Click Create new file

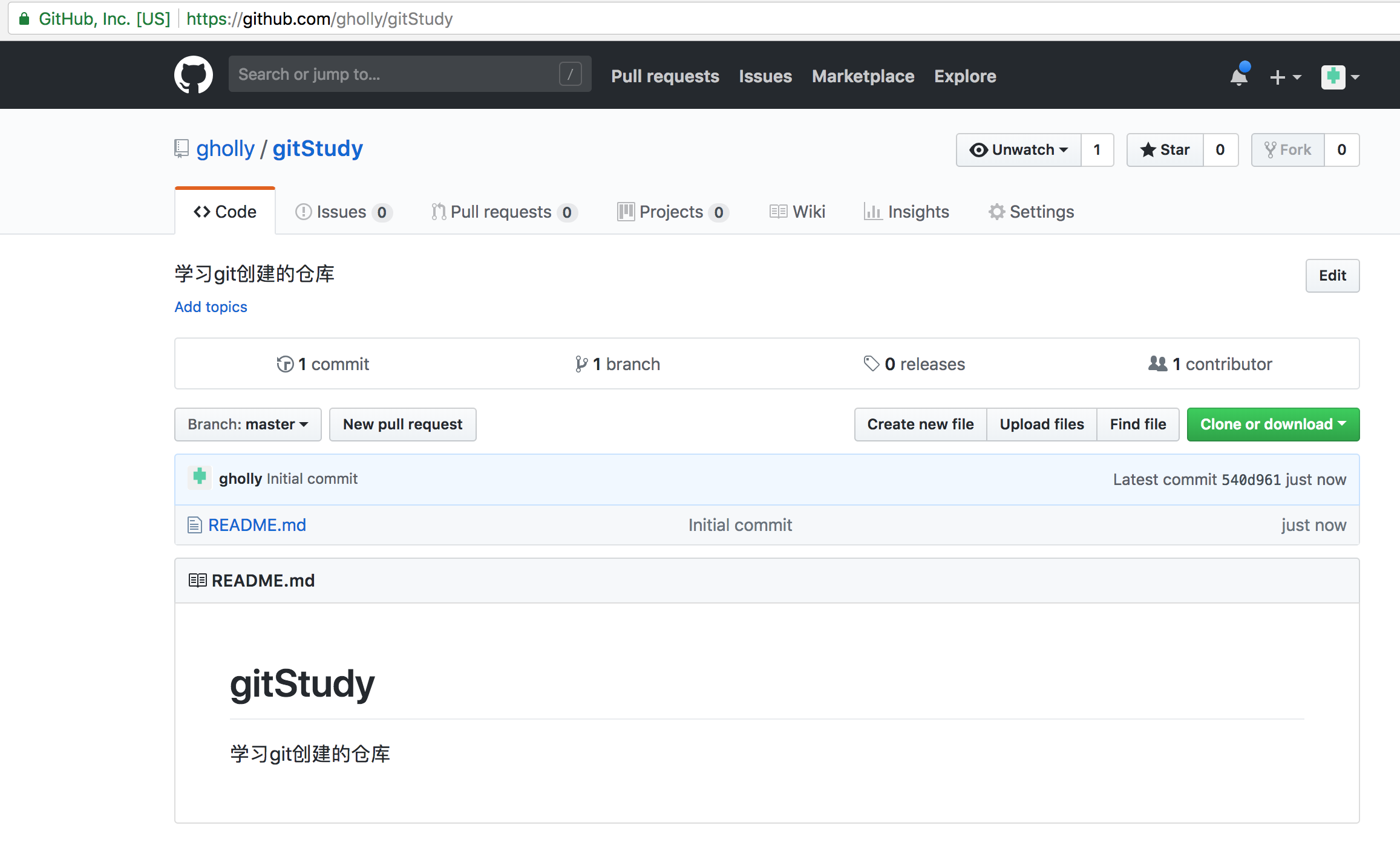pyautogui.click(x=920, y=425)
